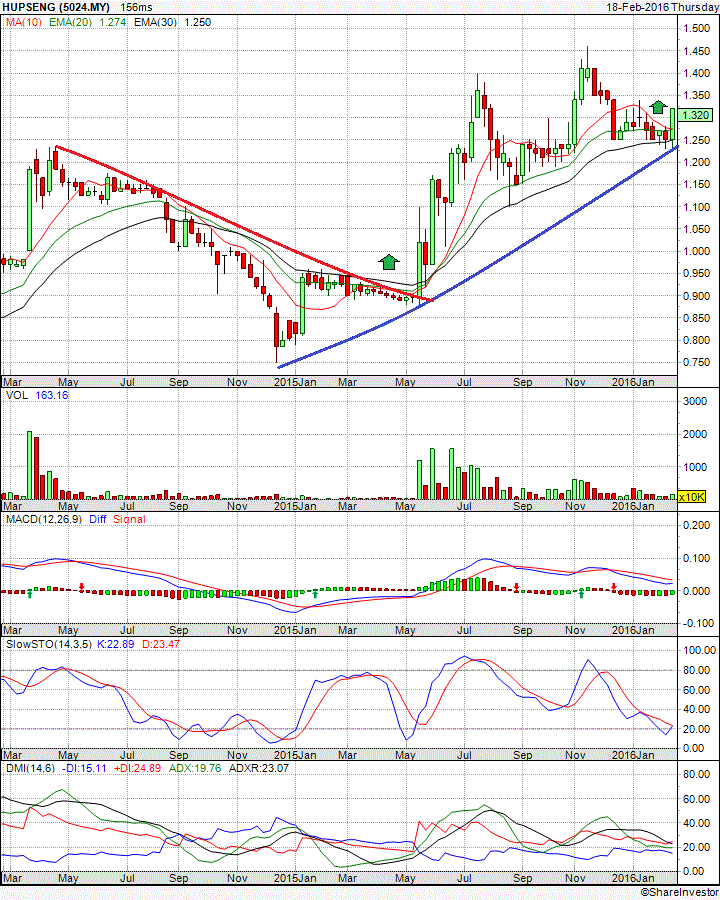Click the -DI:15.11 value
The height and width of the screenshot is (900, 720).
point(84,768)
